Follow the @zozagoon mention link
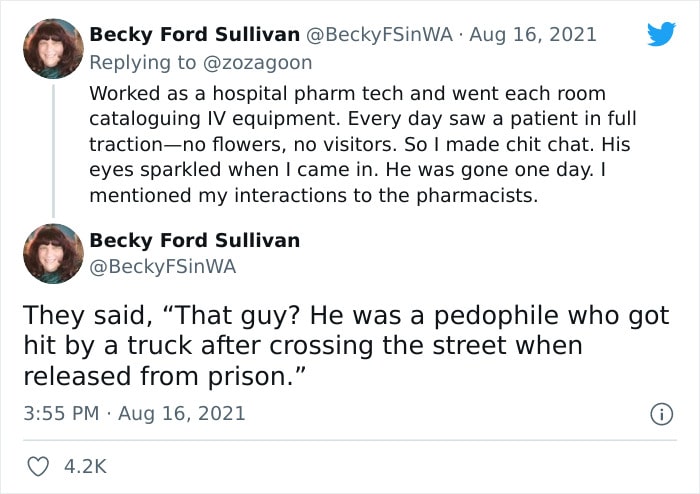 [x=258, y=62]
